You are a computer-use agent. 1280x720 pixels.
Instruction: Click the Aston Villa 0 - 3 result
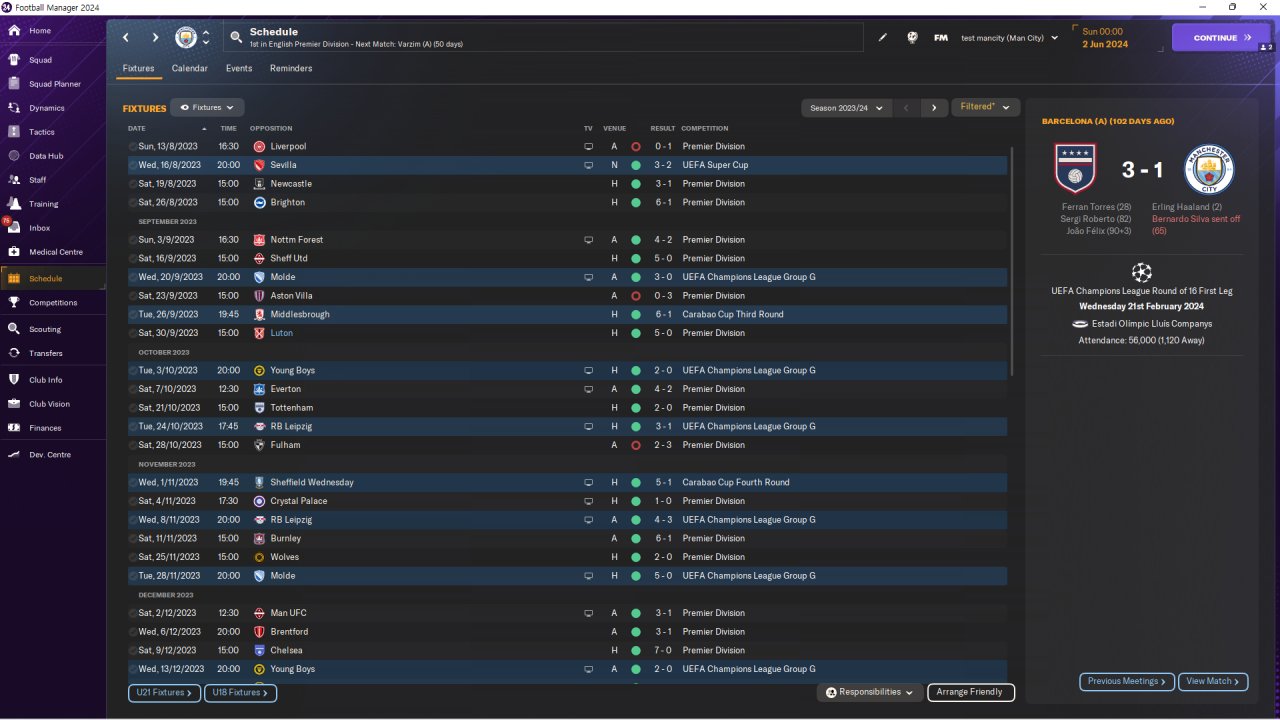tap(664, 296)
